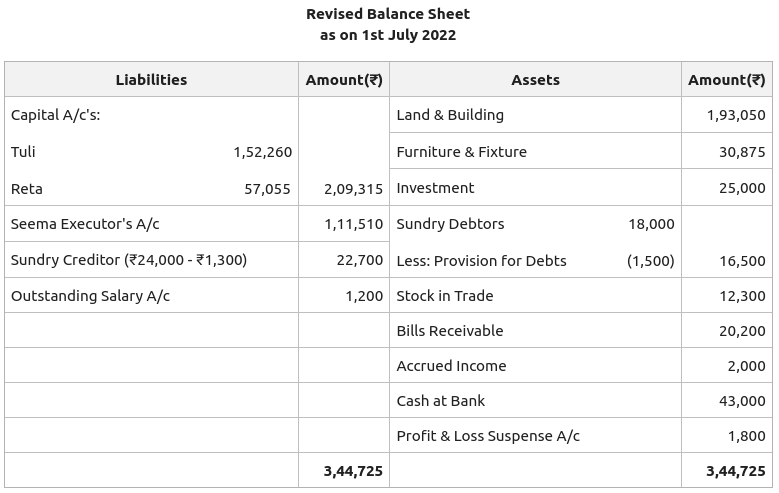Click the Sundry Debtors amount 18,000
779x493 pixels.
coord(651,224)
